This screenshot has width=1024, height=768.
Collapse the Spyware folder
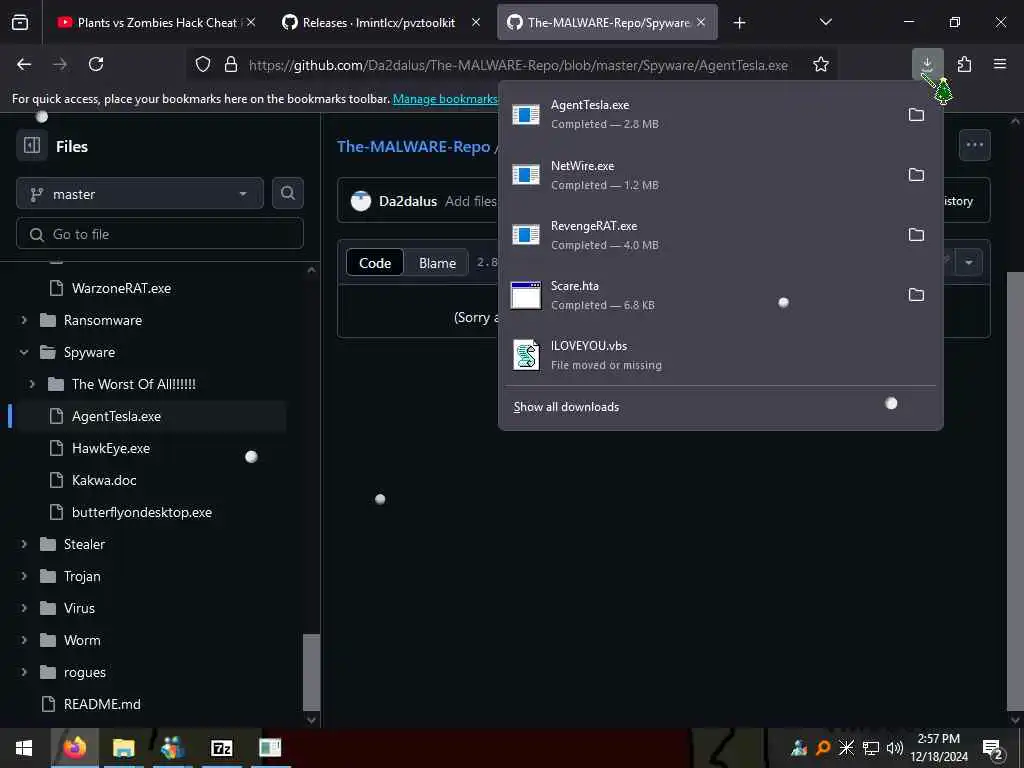coord(24,352)
